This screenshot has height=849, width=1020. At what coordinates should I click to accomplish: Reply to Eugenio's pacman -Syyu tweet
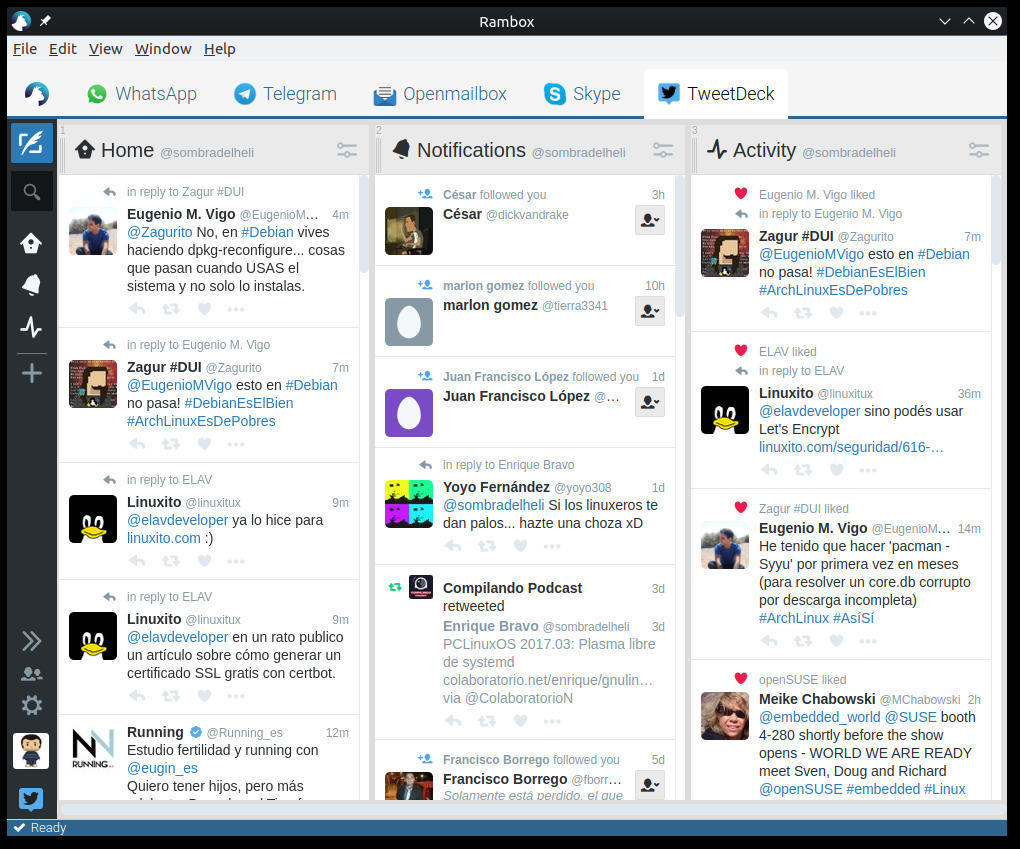pyautogui.click(x=769, y=641)
